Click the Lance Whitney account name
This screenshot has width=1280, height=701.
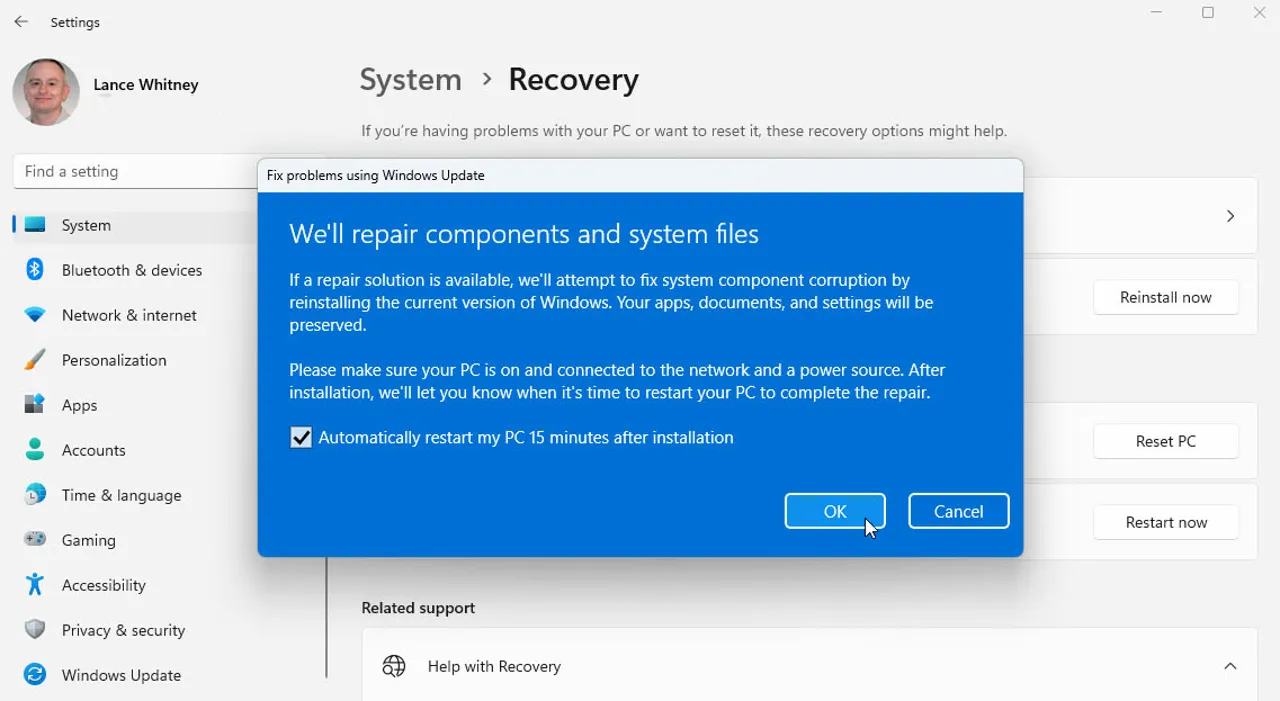coord(146,85)
